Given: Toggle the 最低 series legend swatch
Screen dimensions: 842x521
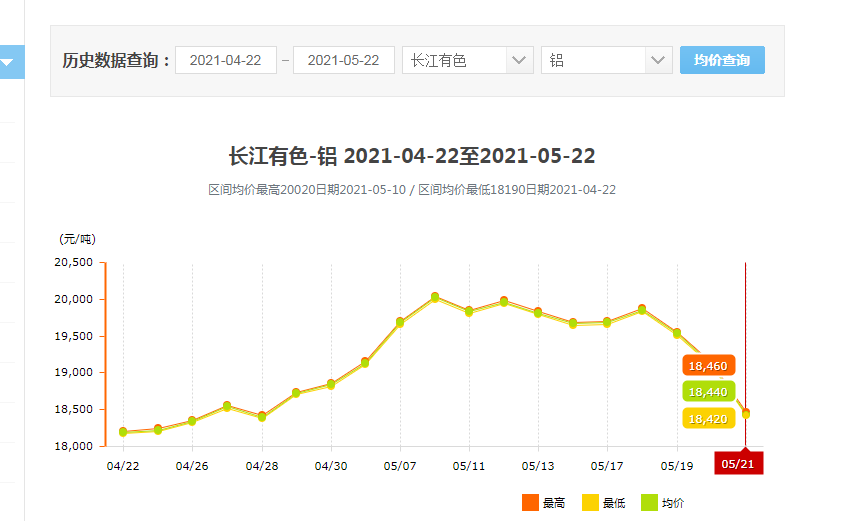Looking at the screenshot, I should 590,503.
